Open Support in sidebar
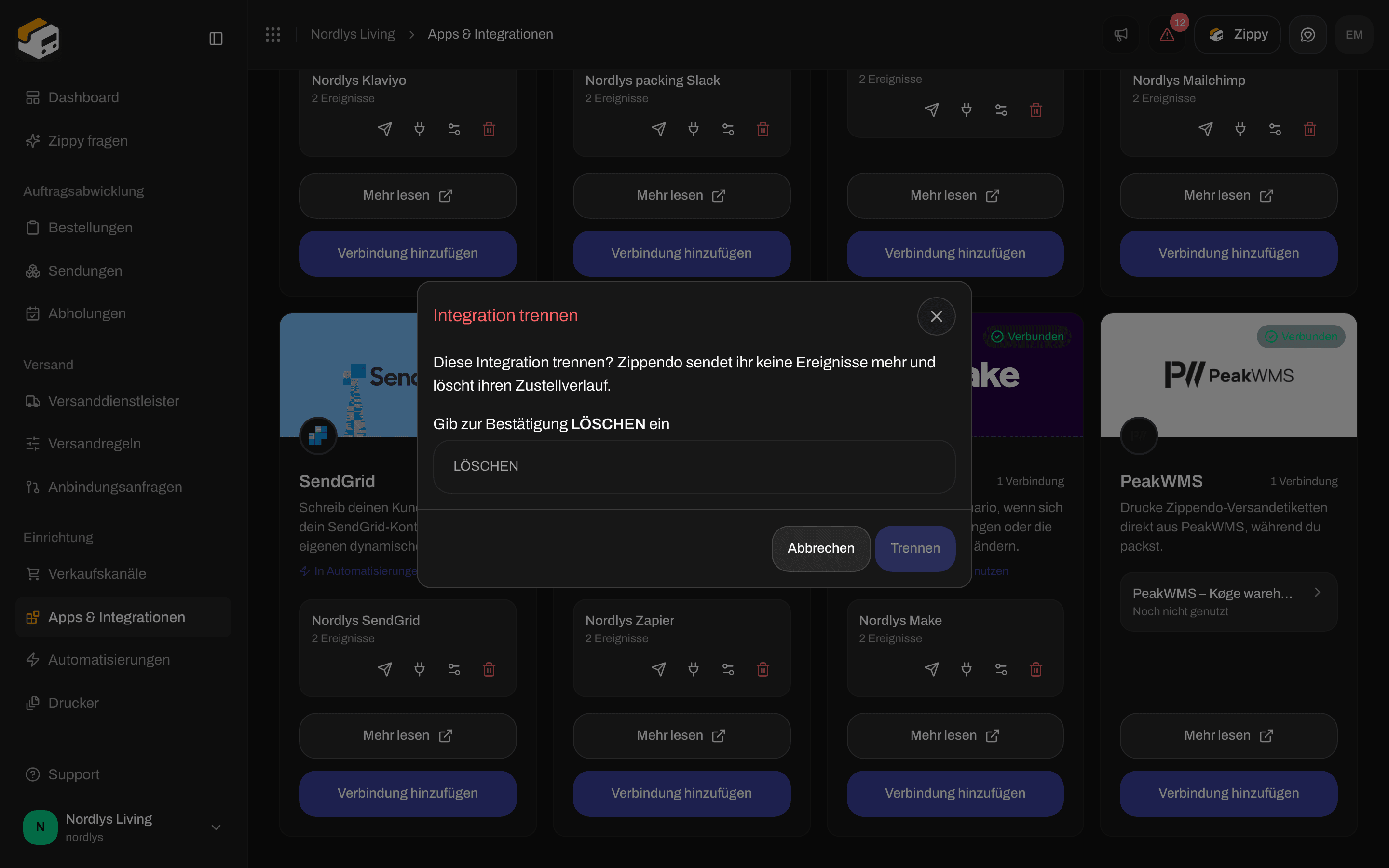 pyautogui.click(x=123, y=774)
